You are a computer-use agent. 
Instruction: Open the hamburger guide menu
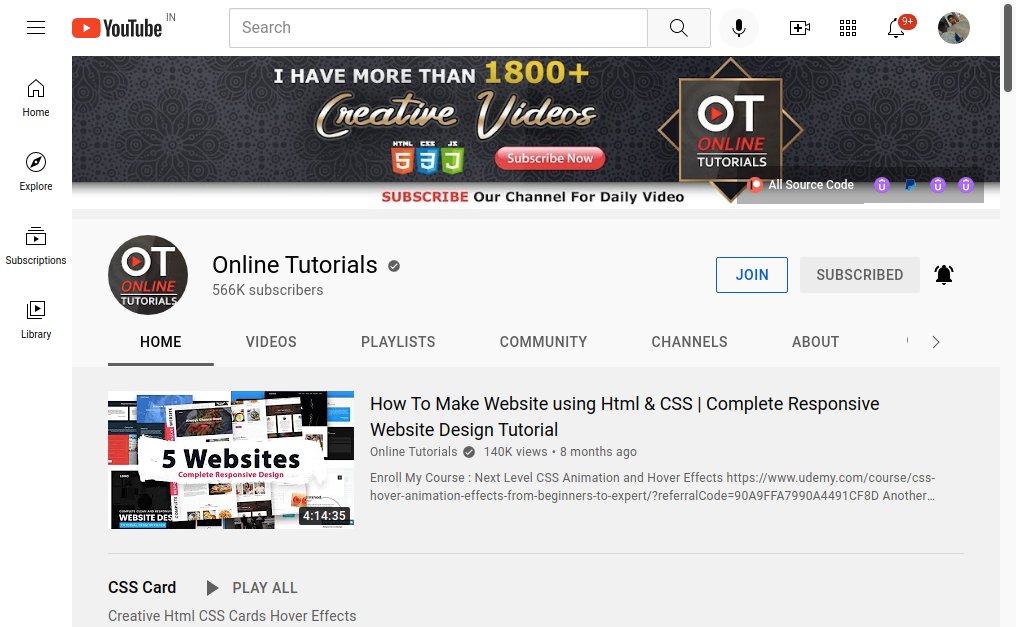click(x=36, y=28)
